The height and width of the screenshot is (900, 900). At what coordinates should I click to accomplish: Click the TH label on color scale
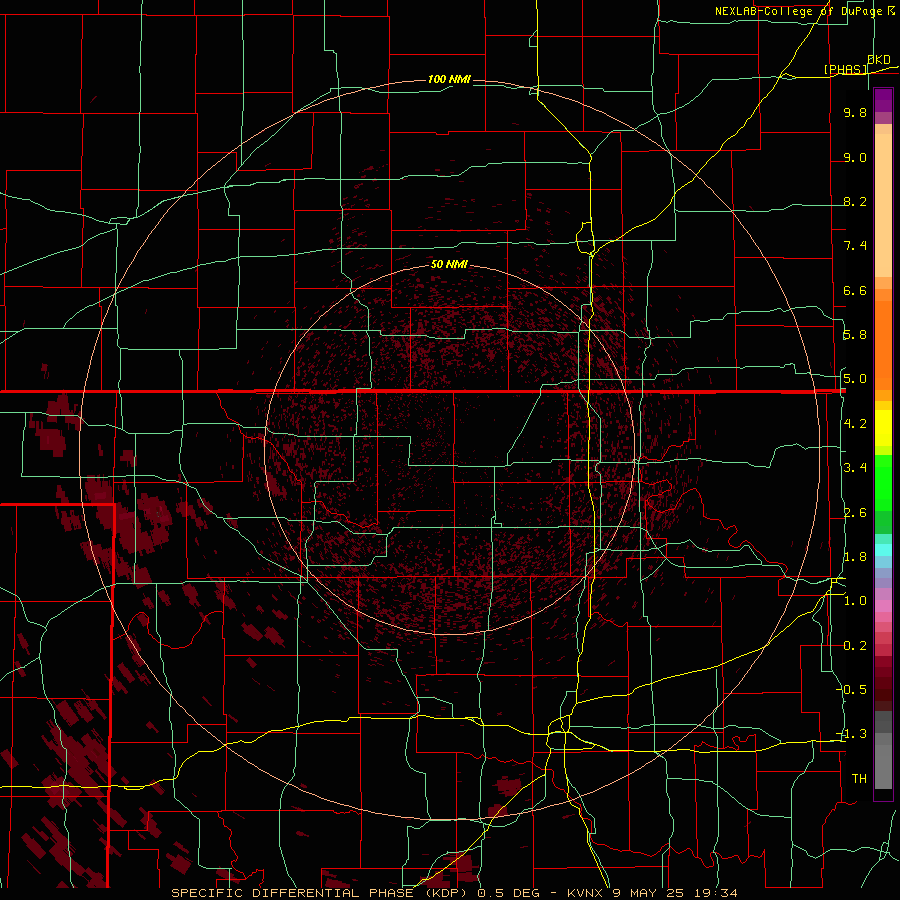[x=859, y=778]
